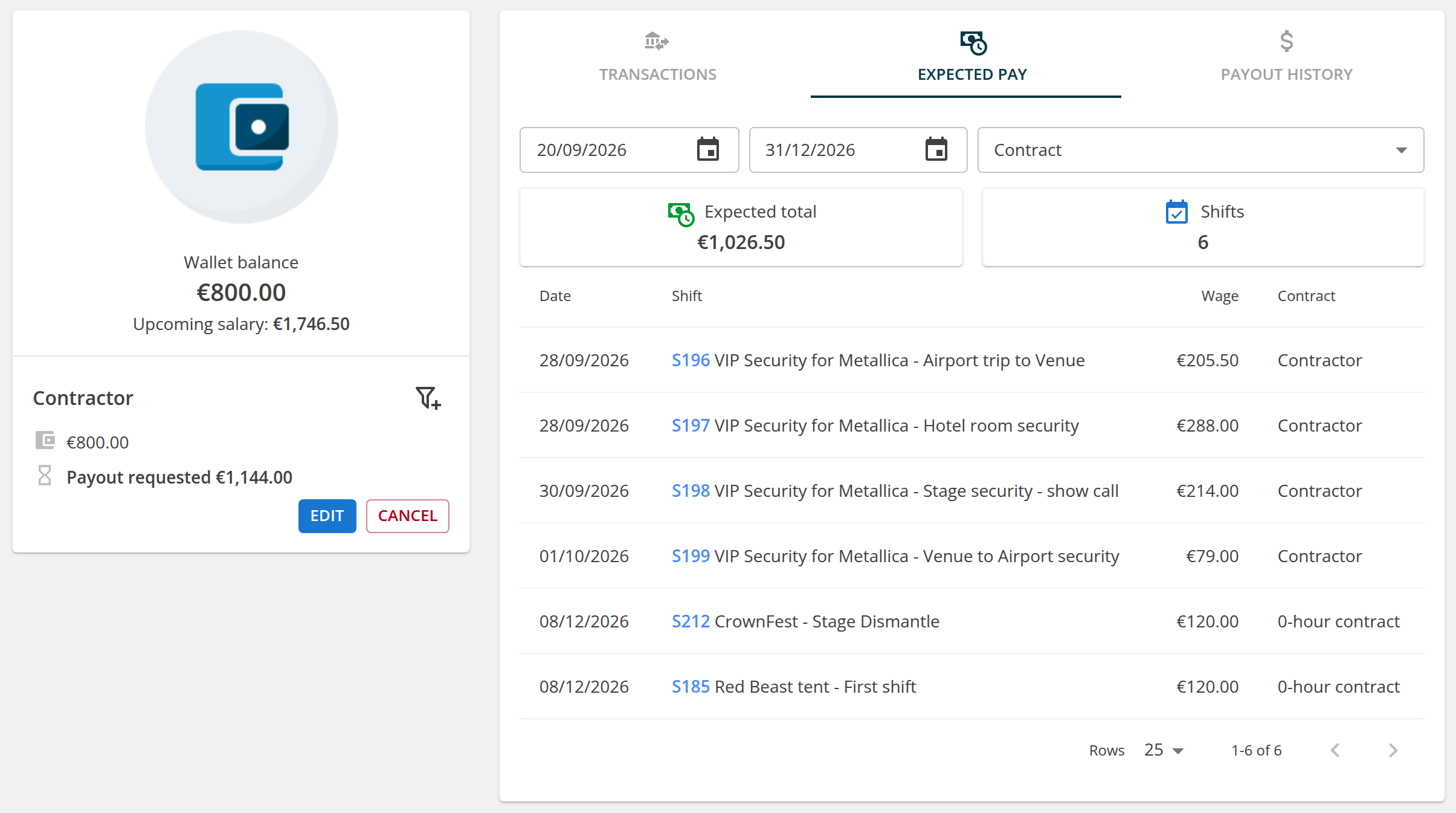Click the Date column header
This screenshot has height=813, width=1456.
point(555,296)
